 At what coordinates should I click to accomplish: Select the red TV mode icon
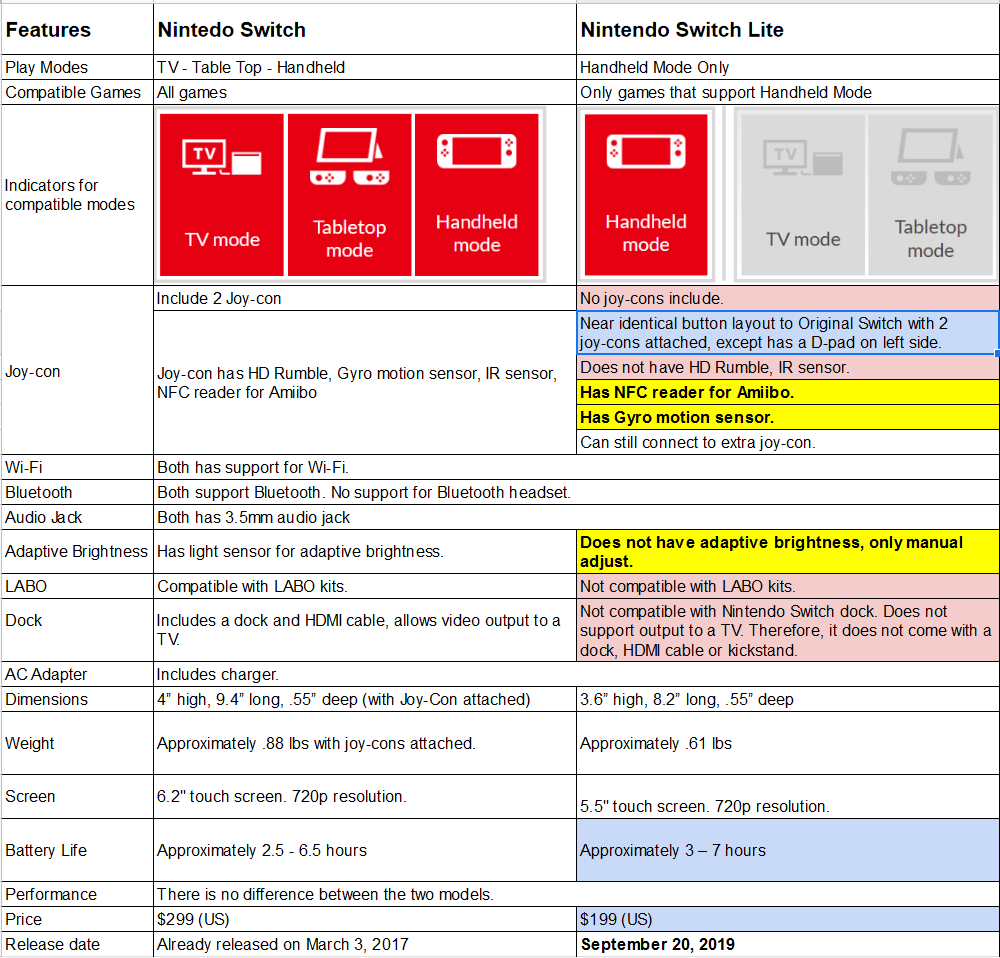tap(221, 193)
